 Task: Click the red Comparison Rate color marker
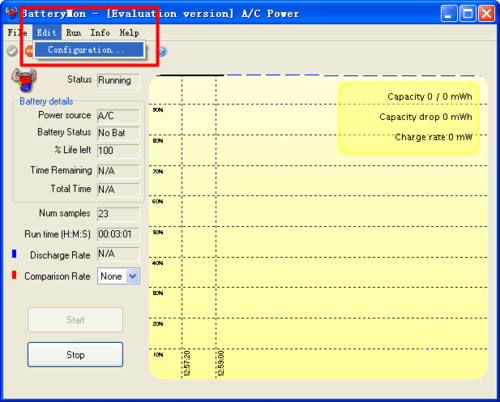pyautogui.click(x=14, y=275)
